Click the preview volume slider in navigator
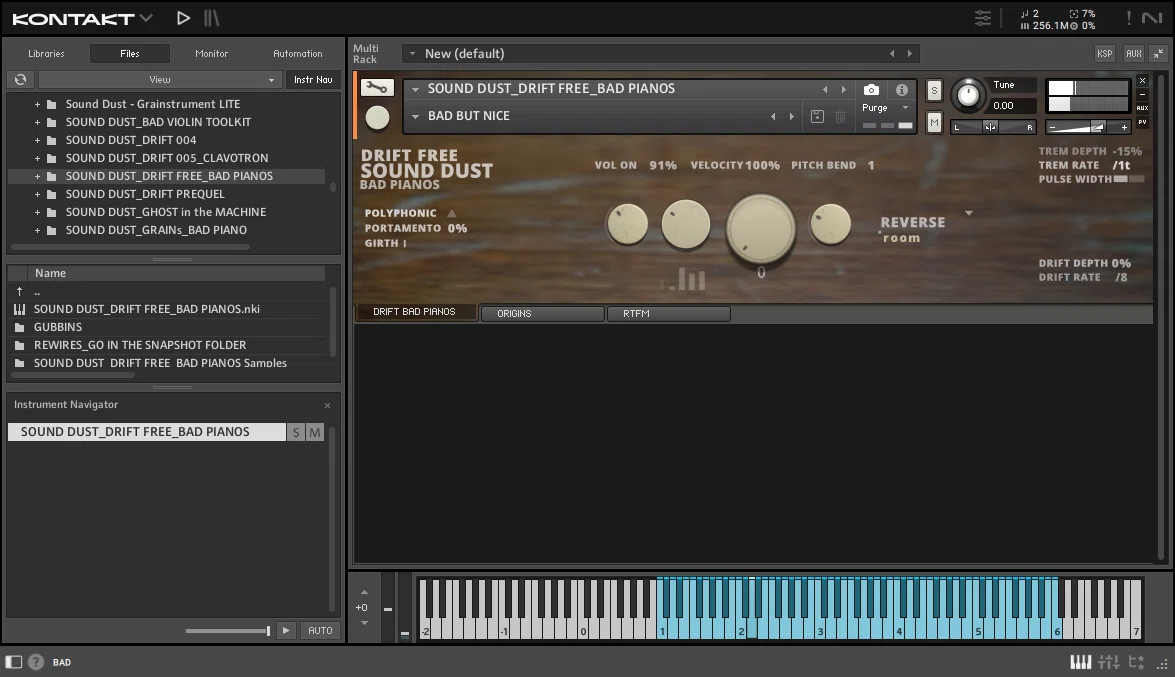The width and height of the screenshot is (1175, 677). [x=228, y=631]
